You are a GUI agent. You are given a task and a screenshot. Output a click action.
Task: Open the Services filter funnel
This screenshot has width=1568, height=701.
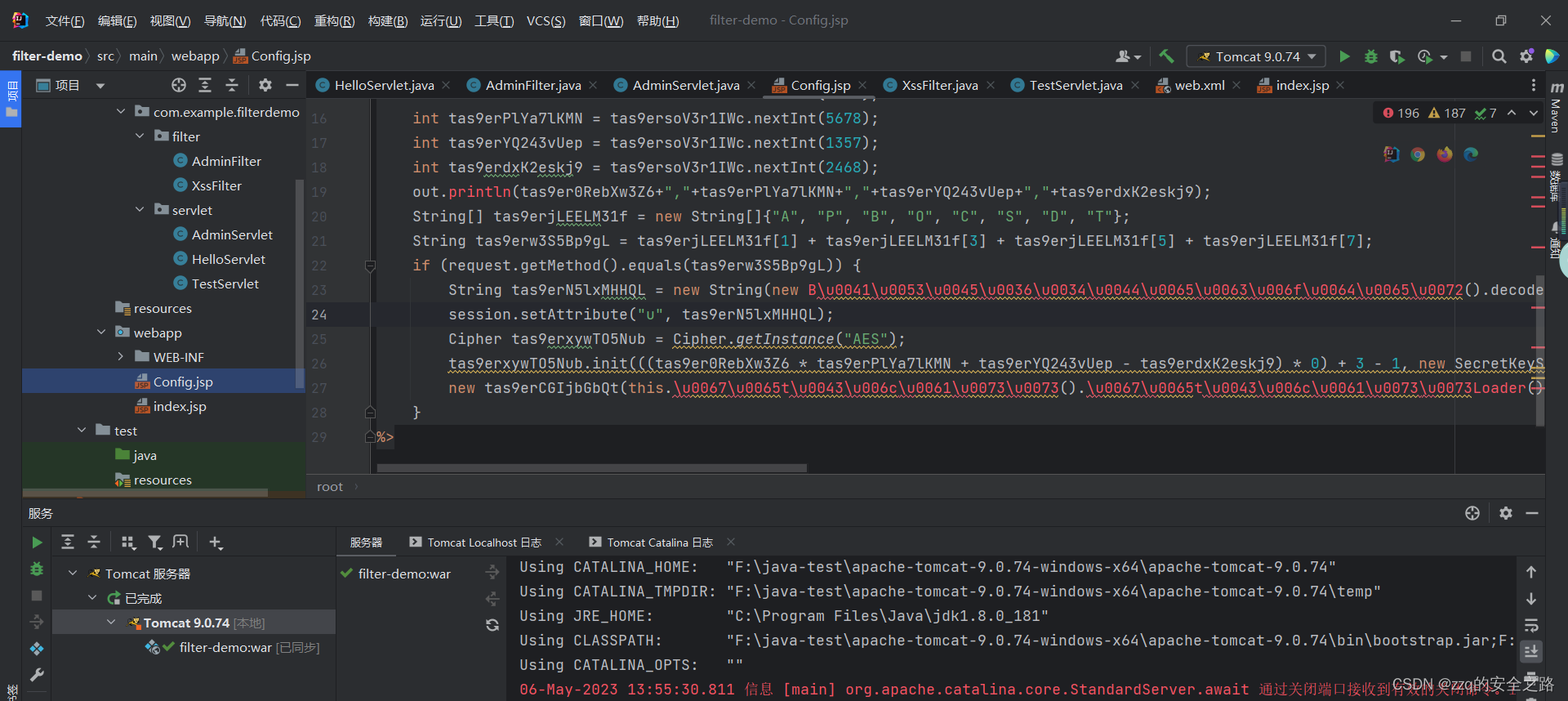(154, 542)
